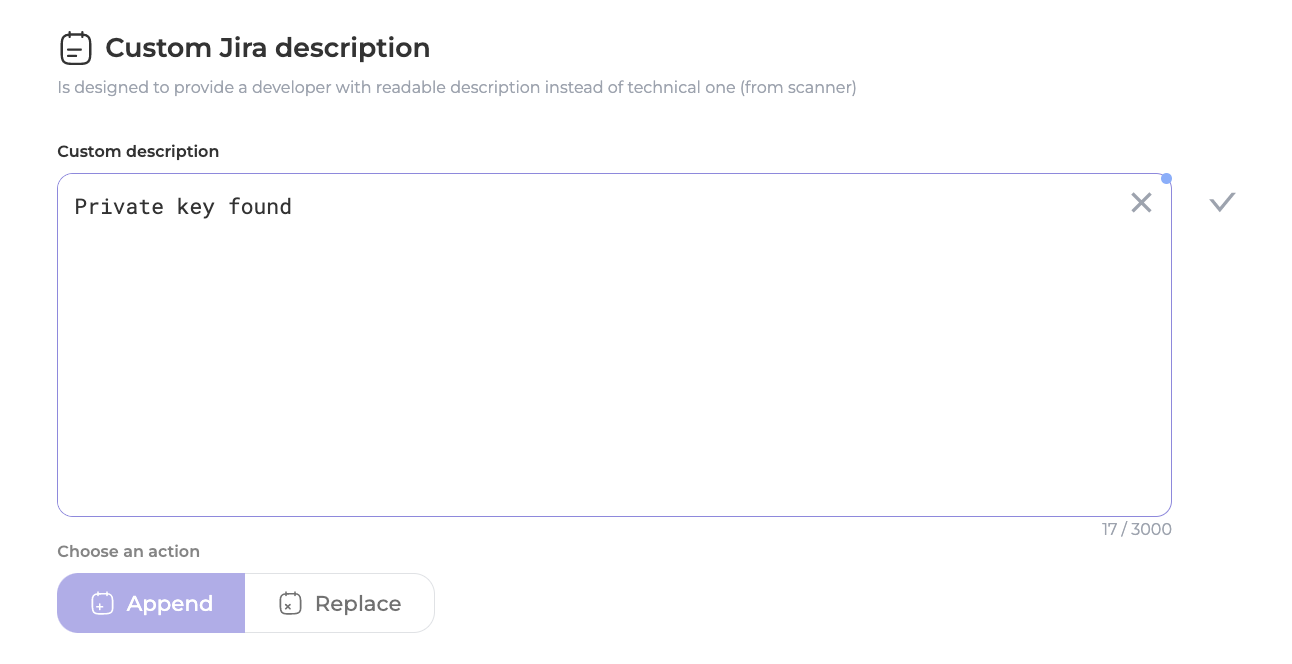The image size is (1292, 664).
Task: Click the "Choose an action" label
Action: pyautogui.click(x=128, y=551)
